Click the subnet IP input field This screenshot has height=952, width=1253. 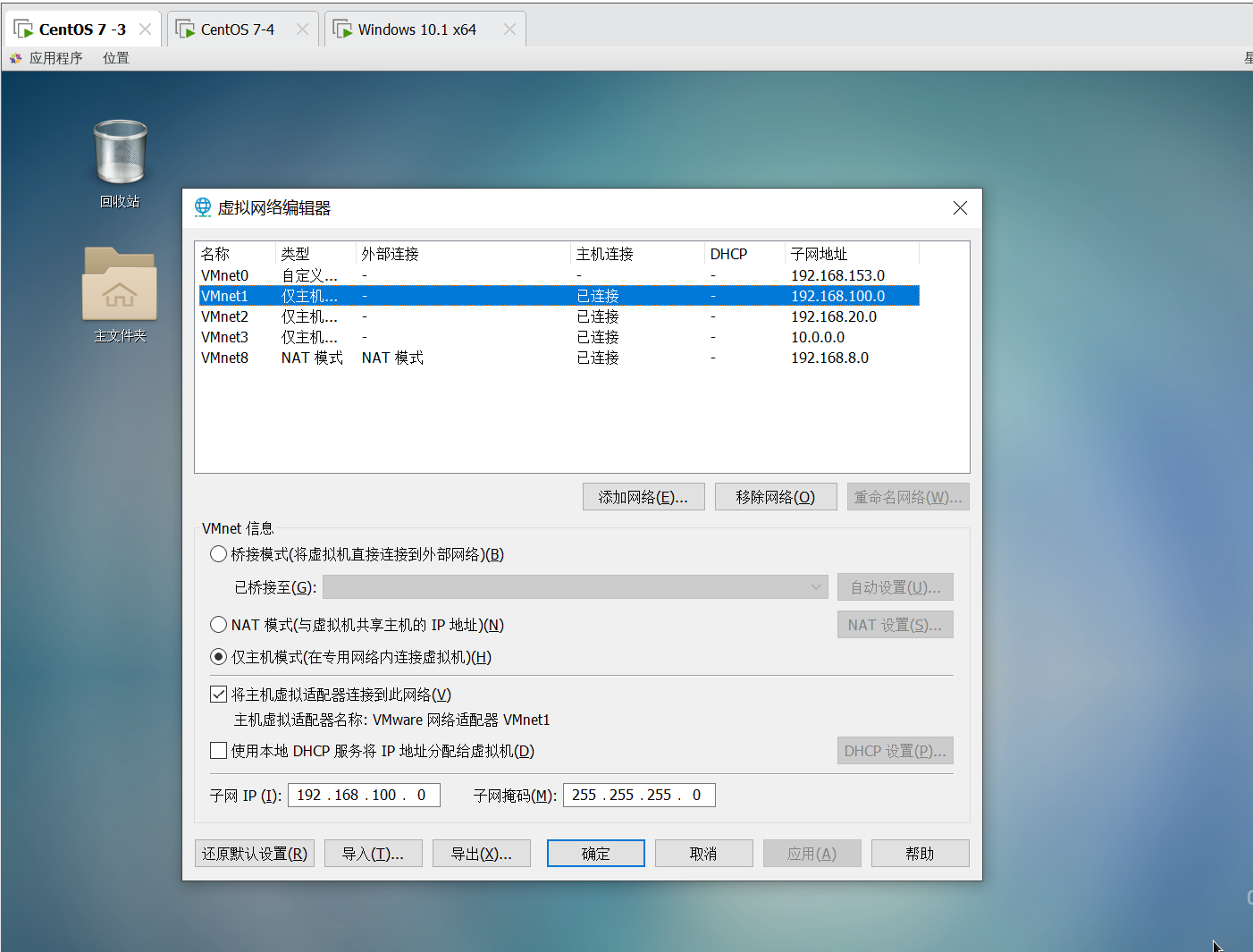[x=364, y=795]
